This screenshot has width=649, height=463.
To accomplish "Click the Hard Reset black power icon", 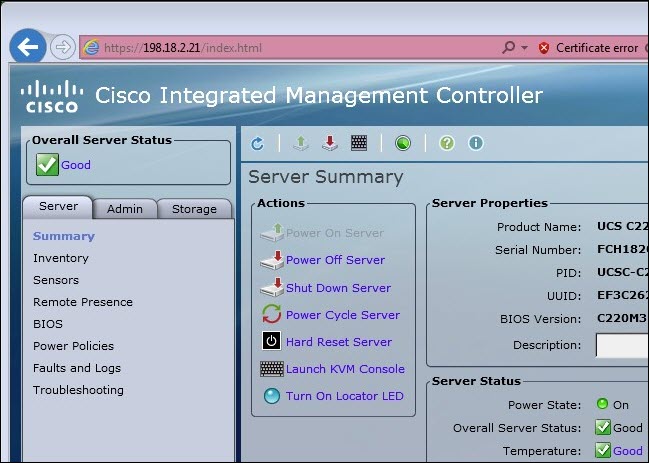I will click(272, 341).
